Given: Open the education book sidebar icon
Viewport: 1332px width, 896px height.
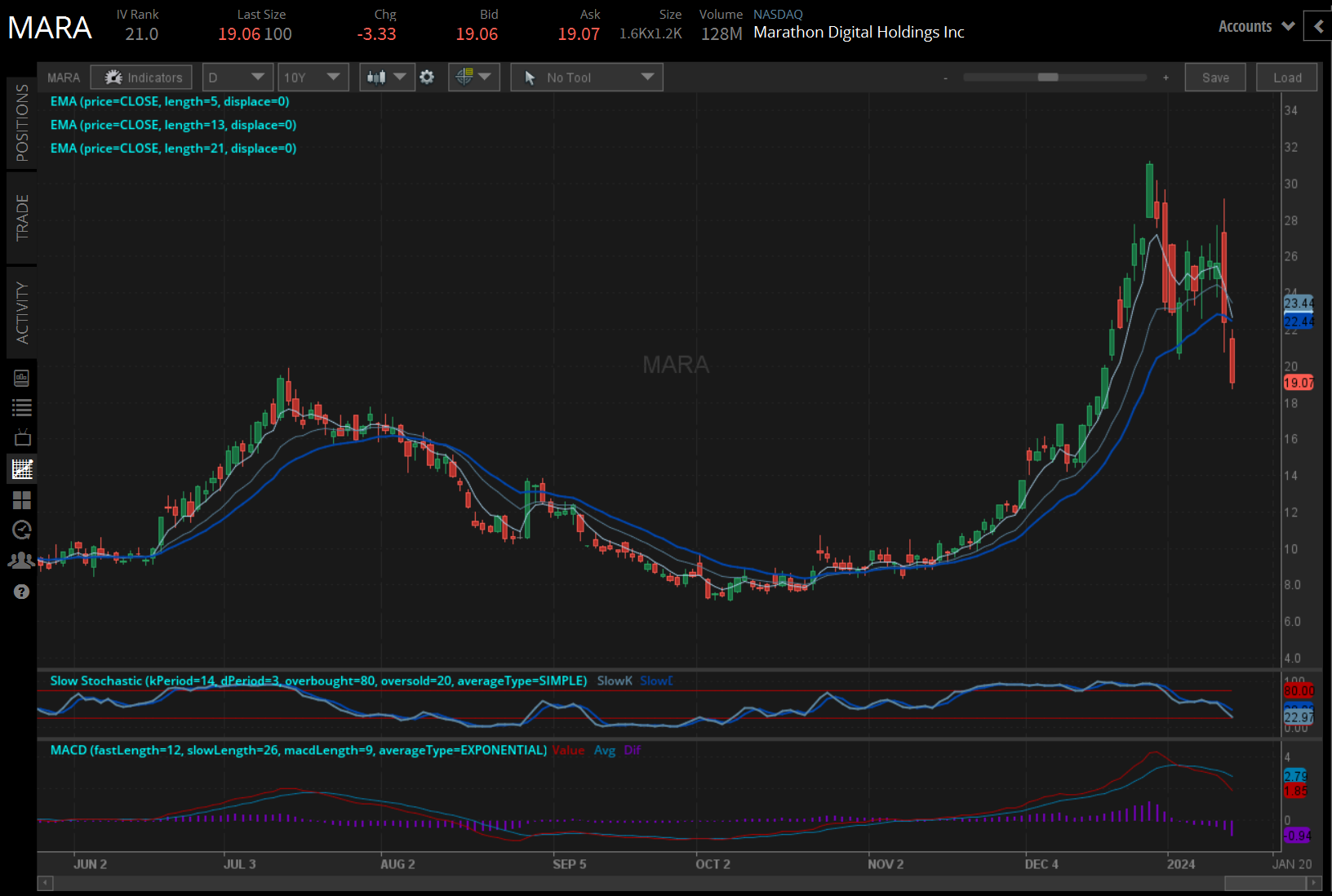Looking at the screenshot, I should [x=22, y=378].
